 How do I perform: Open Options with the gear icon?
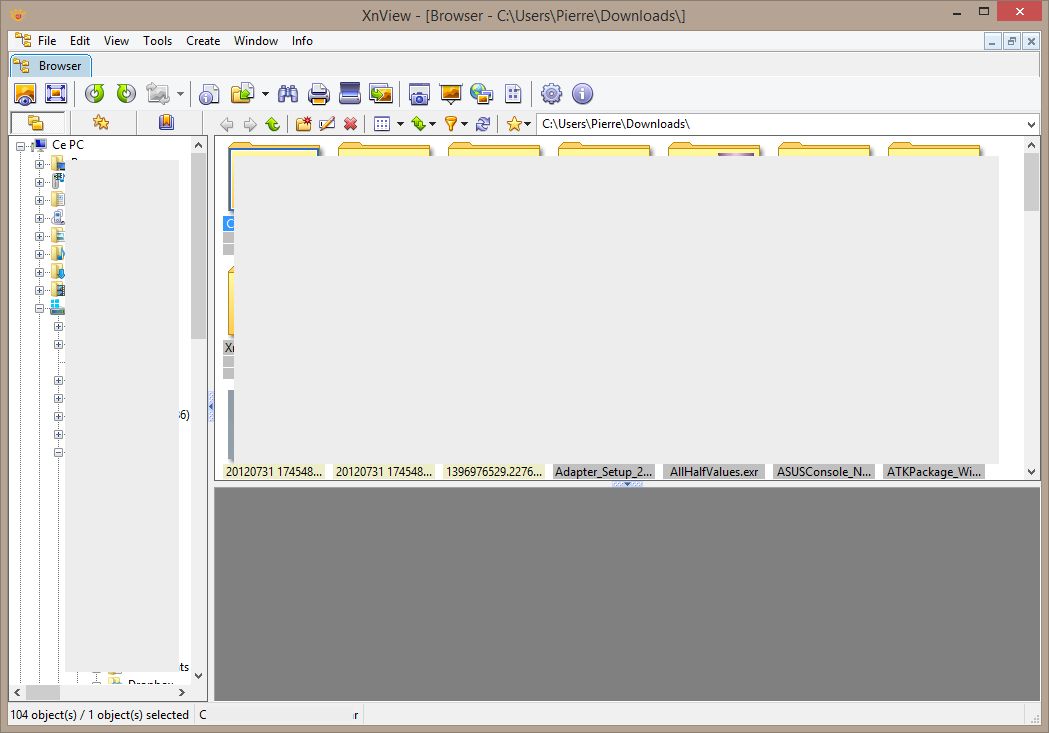tap(551, 94)
